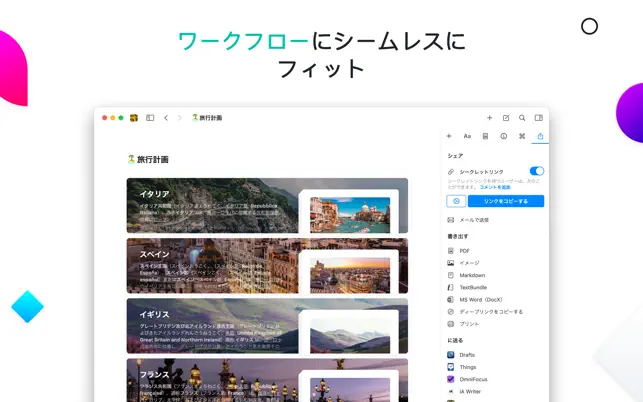Click the image export icon
This screenshot has width=643, height=402.
tap(451, 263)
